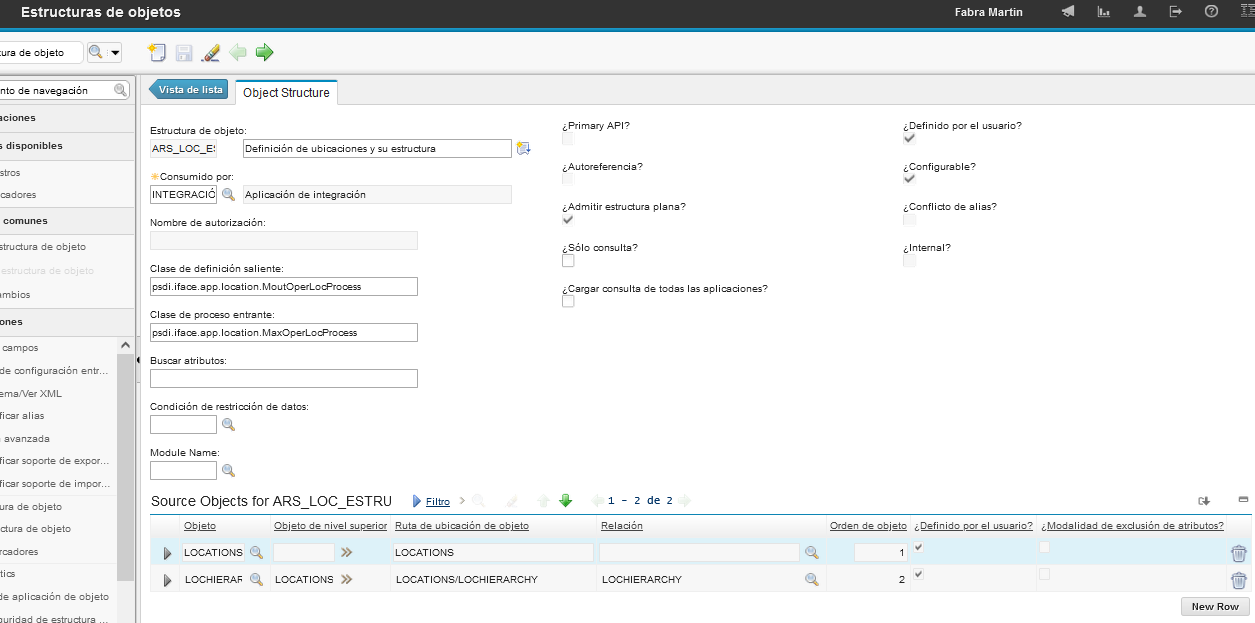Click the long description icon beside Definición de ubicaciones
The width and height of the screenshot is (1255, 623).
[x=523, y=149]
